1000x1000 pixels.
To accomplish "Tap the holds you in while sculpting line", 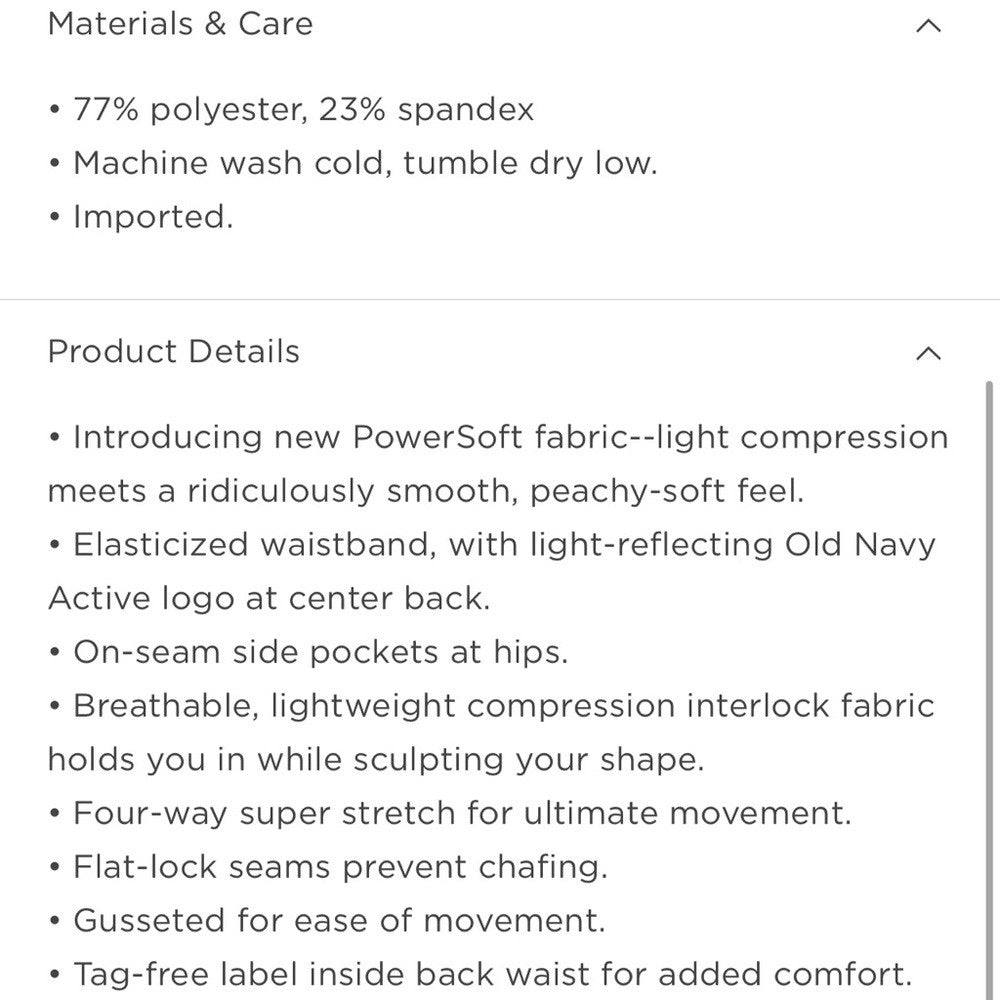I will [376, 760].
